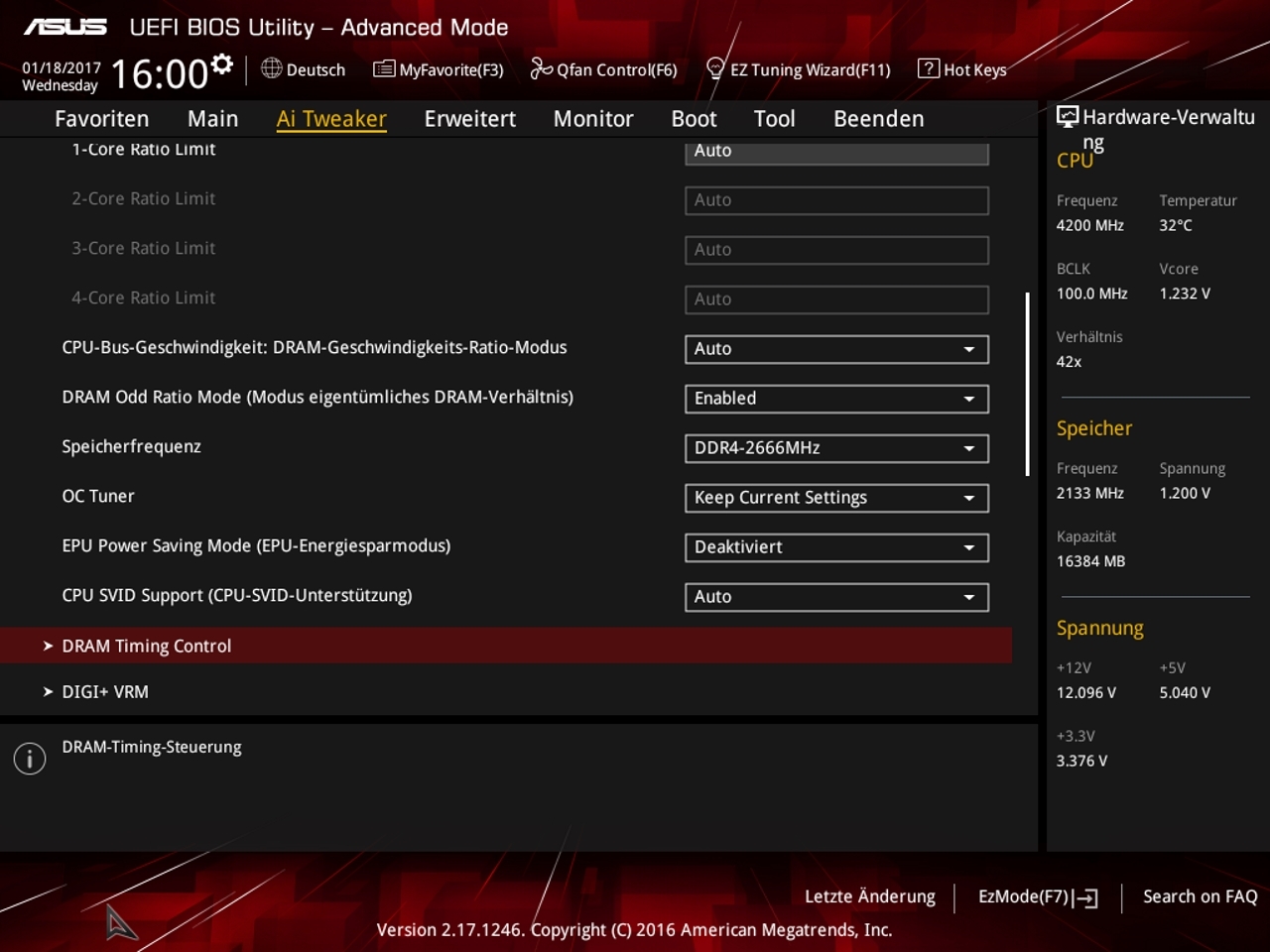Select the Ai Tweaker tab
This screenshot has width=1270, height=952.
331,119
